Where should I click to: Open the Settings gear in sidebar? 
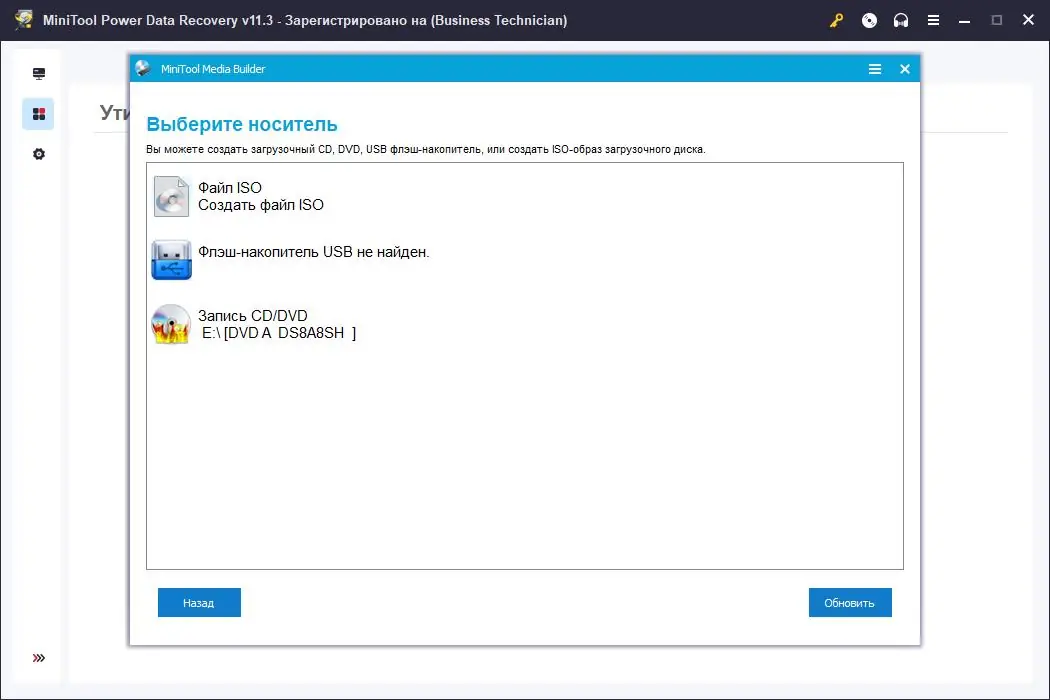click(x=39, y=154)
